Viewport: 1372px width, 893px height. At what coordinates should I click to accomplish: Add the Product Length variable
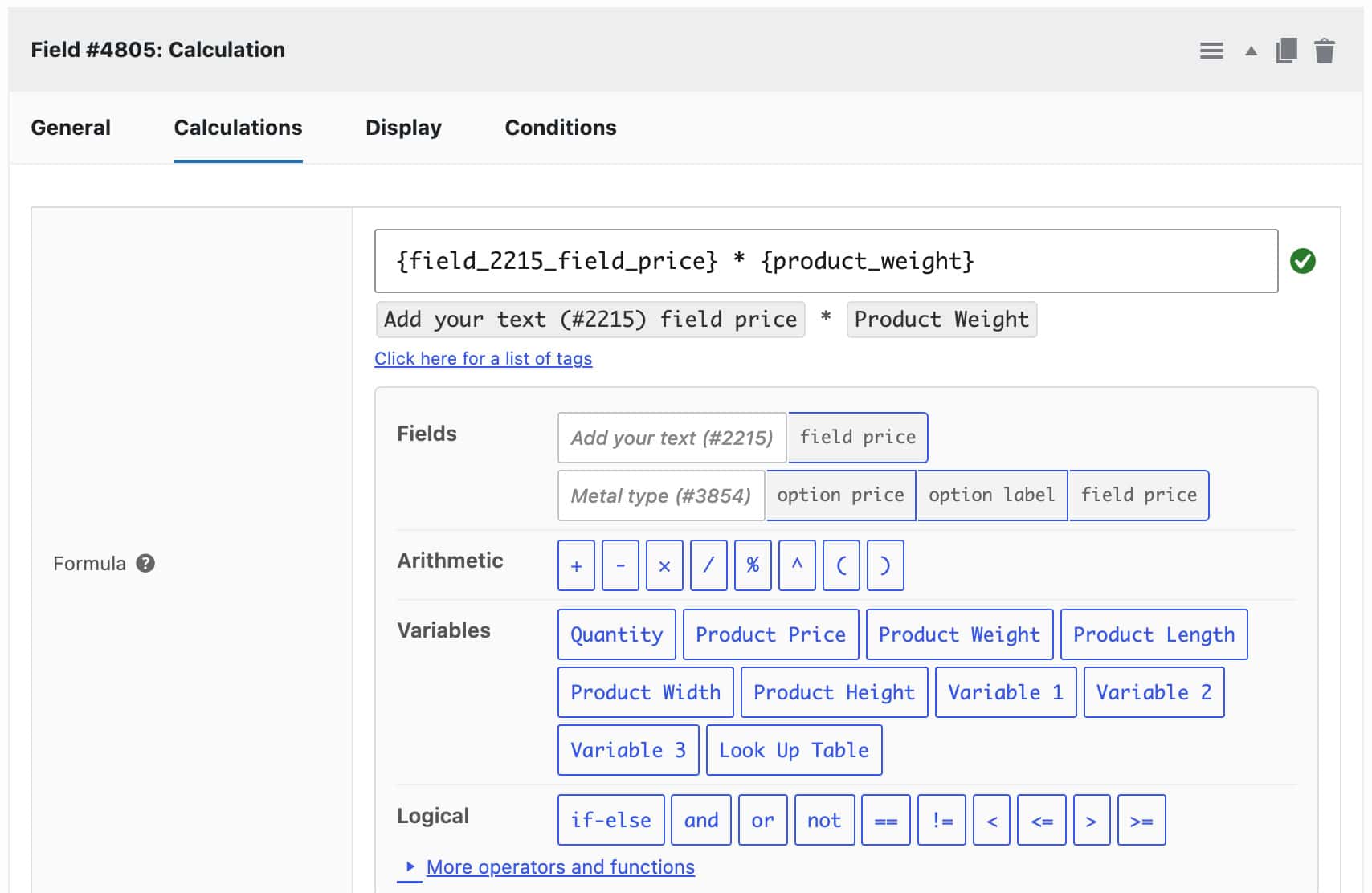[1154, 634]
